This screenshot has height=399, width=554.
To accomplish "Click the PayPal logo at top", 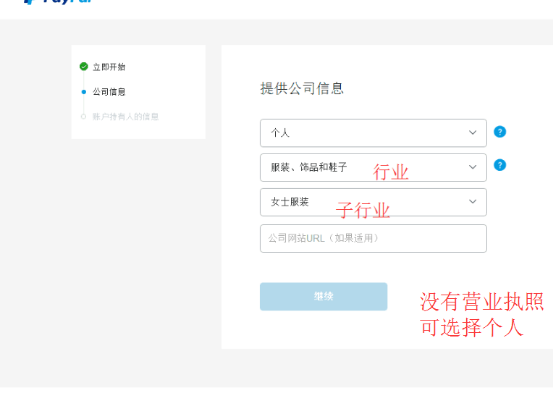I will click(58, 2).
